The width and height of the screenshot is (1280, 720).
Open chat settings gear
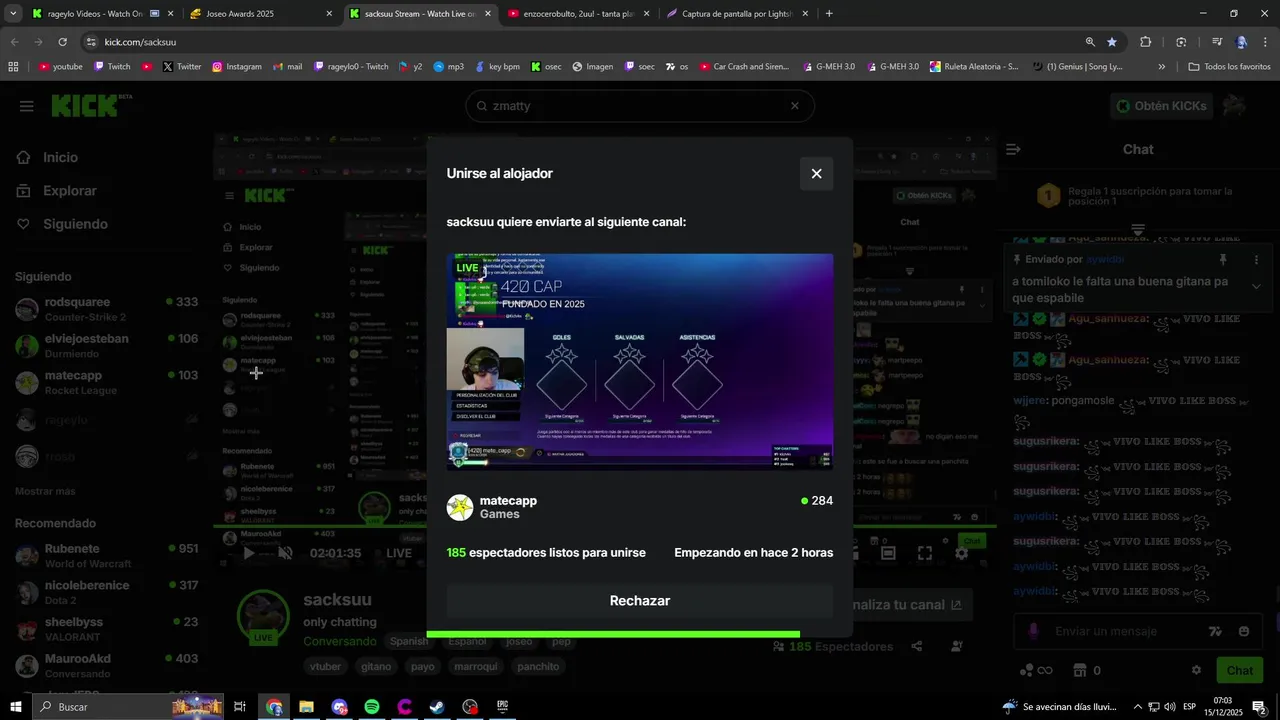tap(1196, 670)
